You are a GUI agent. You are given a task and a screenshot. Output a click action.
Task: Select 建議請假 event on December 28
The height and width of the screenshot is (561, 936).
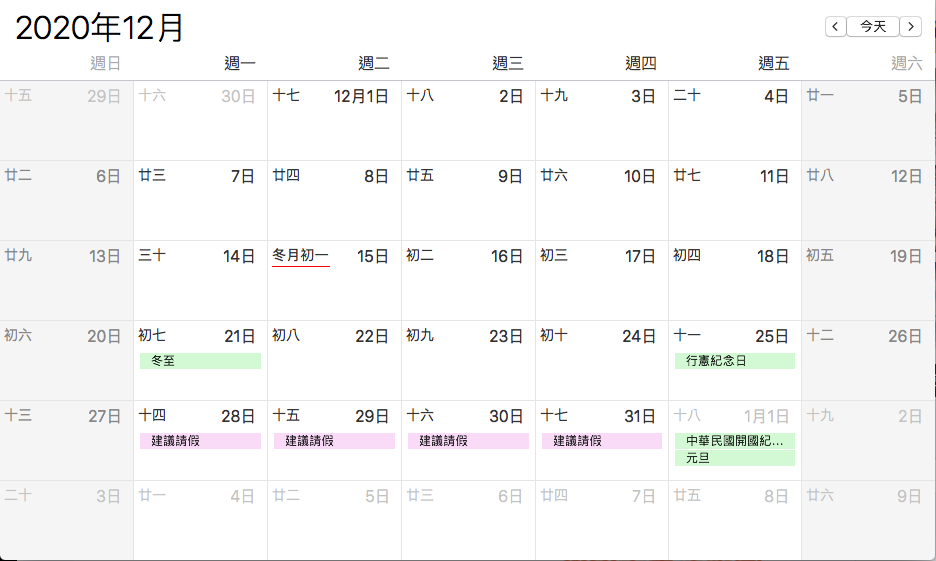200,441
